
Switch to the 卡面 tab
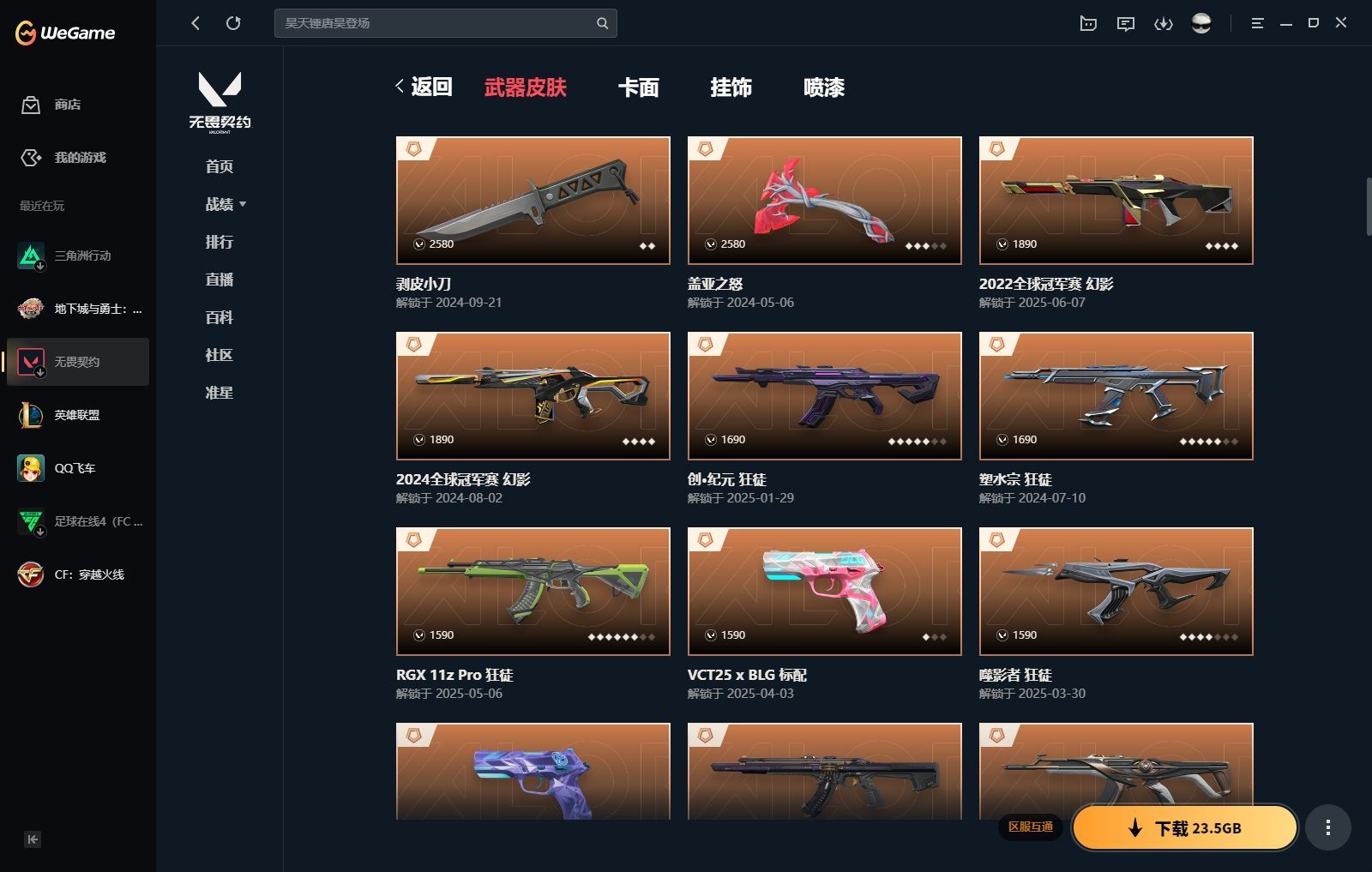pos(639,87)
